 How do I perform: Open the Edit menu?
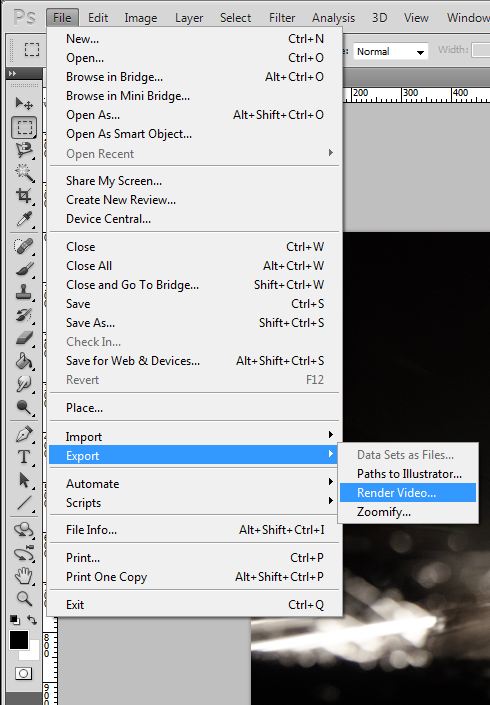click(x=98, y=18)
